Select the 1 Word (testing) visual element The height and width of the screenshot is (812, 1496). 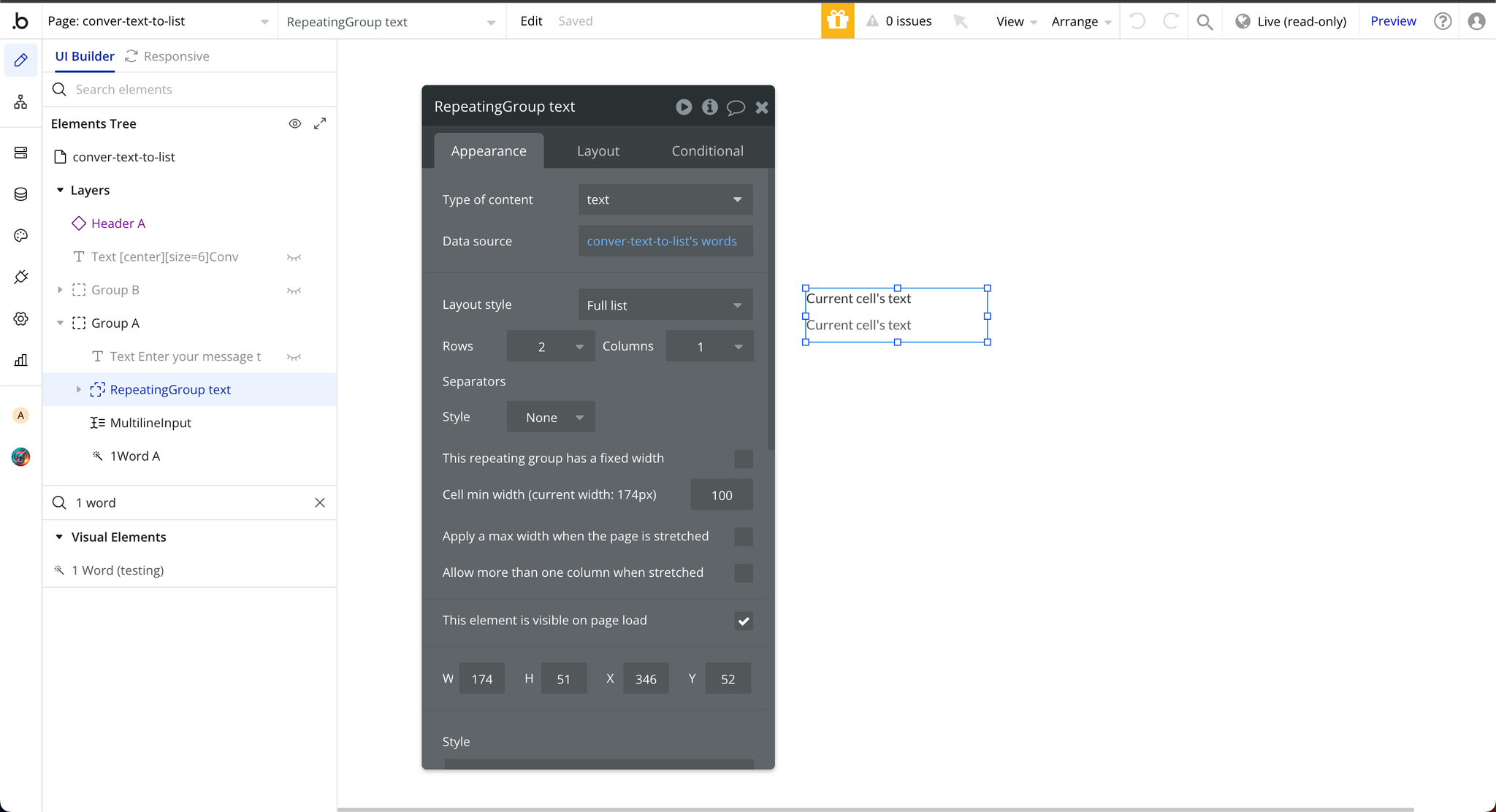(117, 570)
